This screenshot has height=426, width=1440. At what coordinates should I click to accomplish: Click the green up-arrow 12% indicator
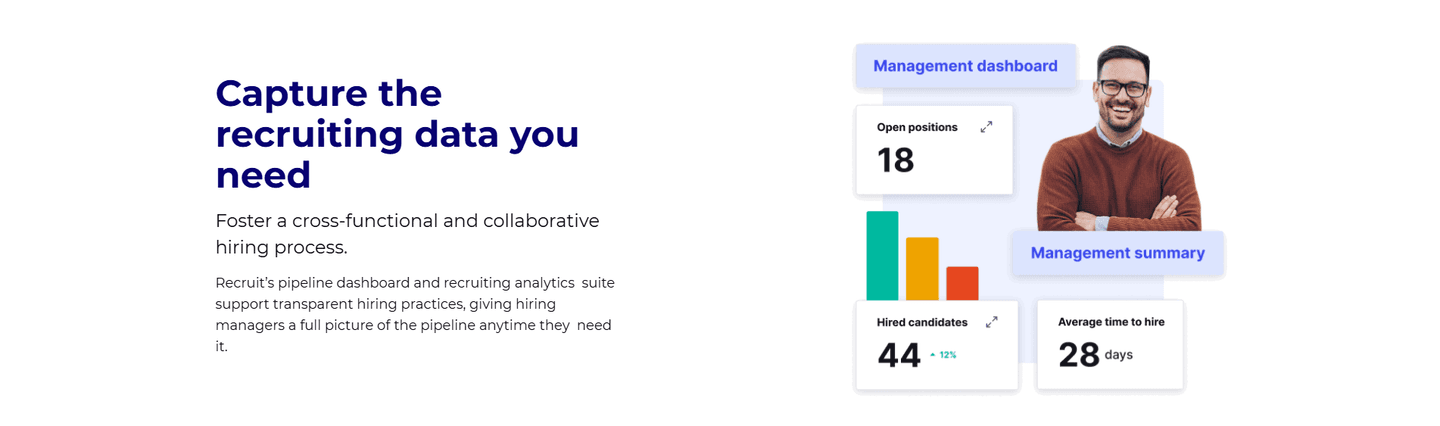pyautogui.click(x=943, y=355)
